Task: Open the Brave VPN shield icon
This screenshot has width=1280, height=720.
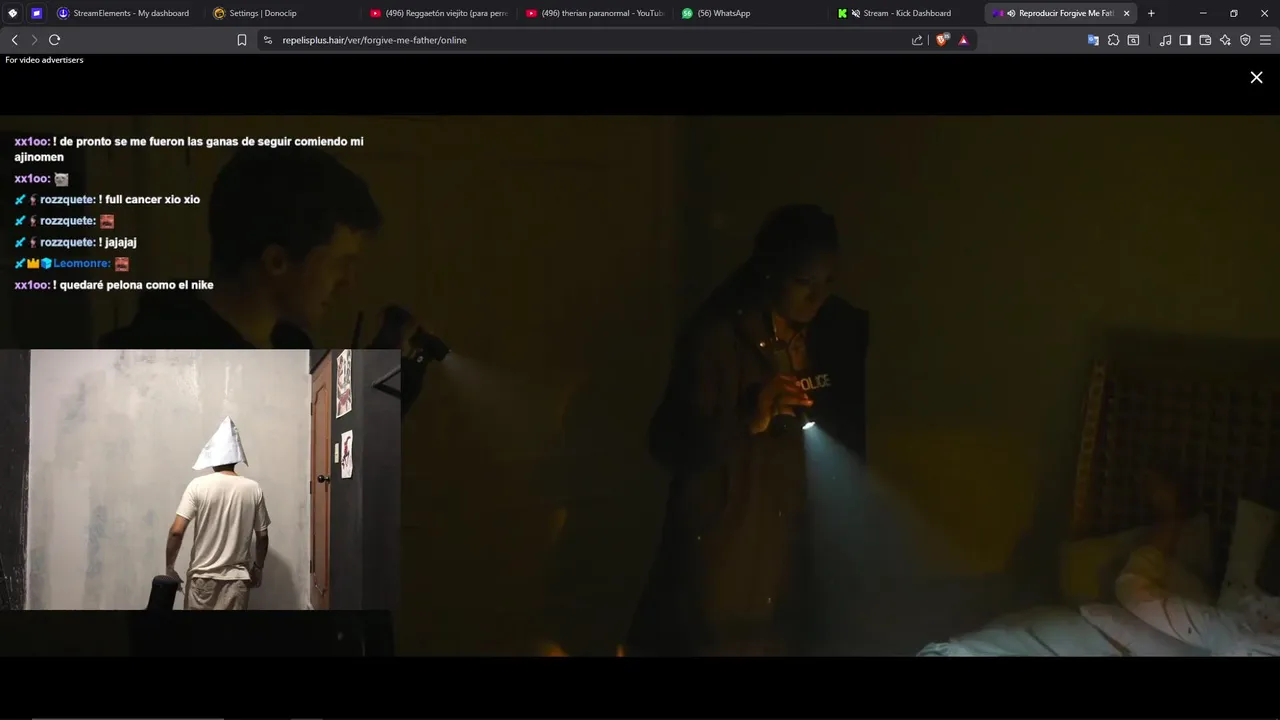Action: click(1245, 40)
